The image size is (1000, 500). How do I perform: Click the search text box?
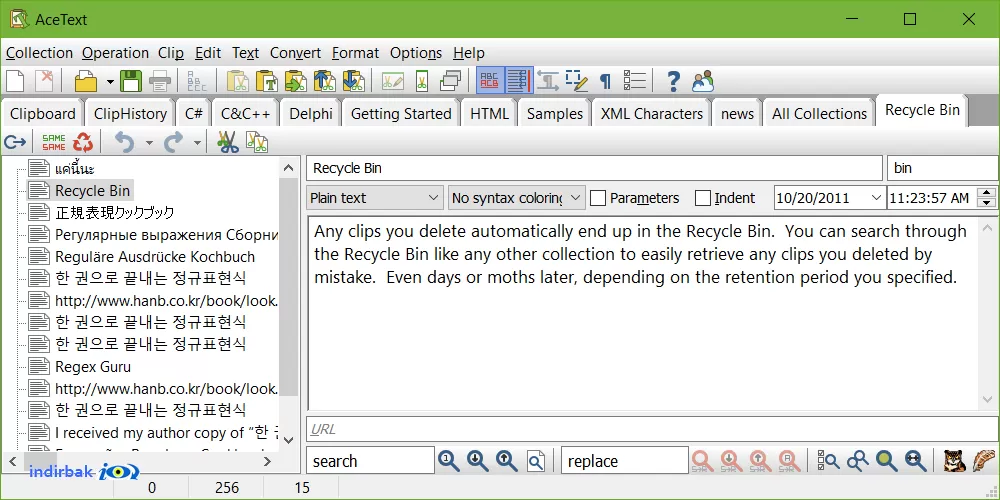(x=371, y=460)
